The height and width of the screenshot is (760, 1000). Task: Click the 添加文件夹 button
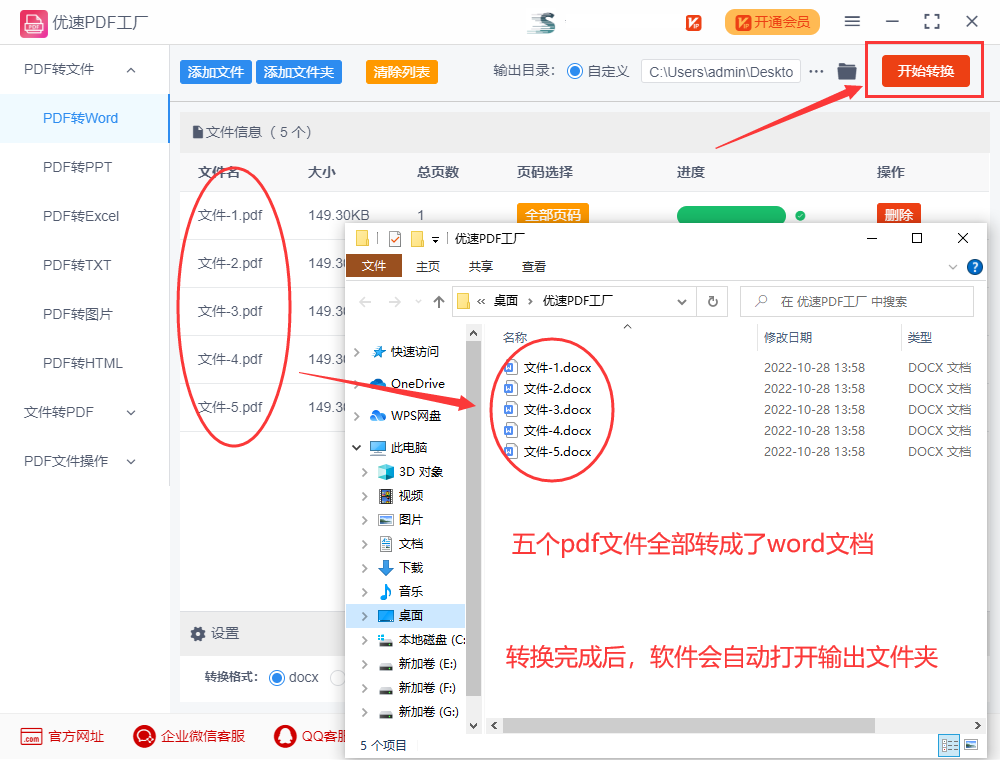point(299,72)
